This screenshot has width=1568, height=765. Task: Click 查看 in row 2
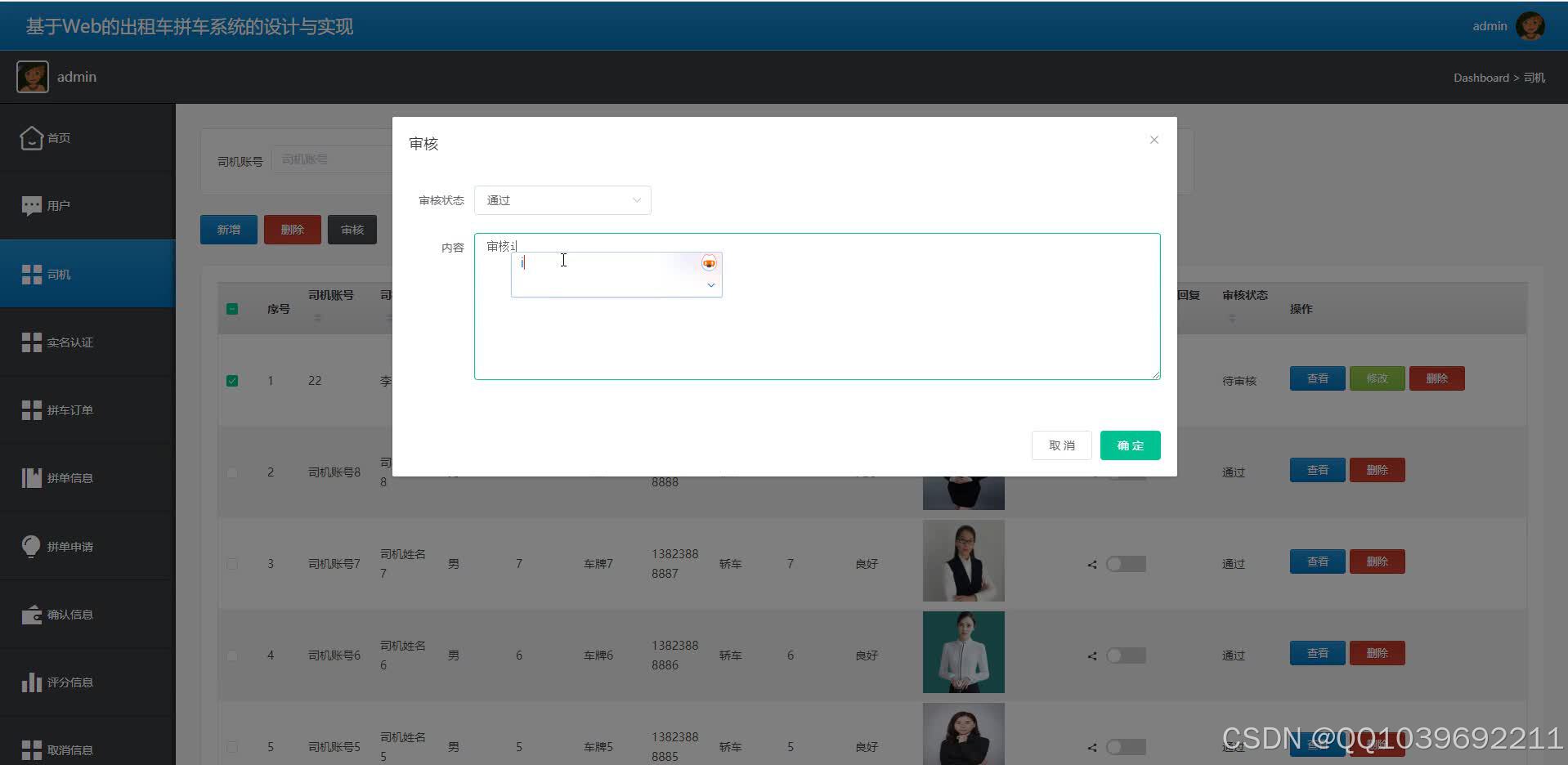1318,470
